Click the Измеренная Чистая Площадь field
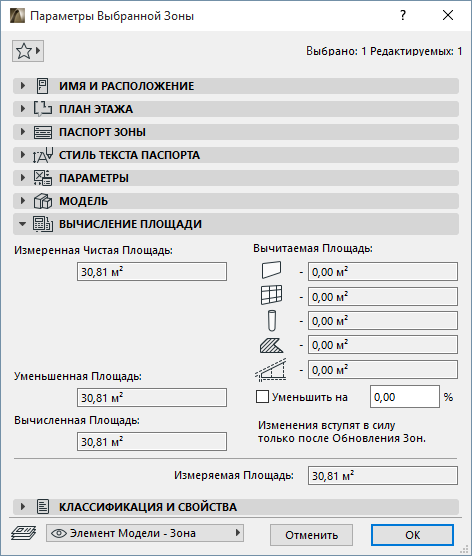Screen dimensions: 472x556 [x=152, y=272]
